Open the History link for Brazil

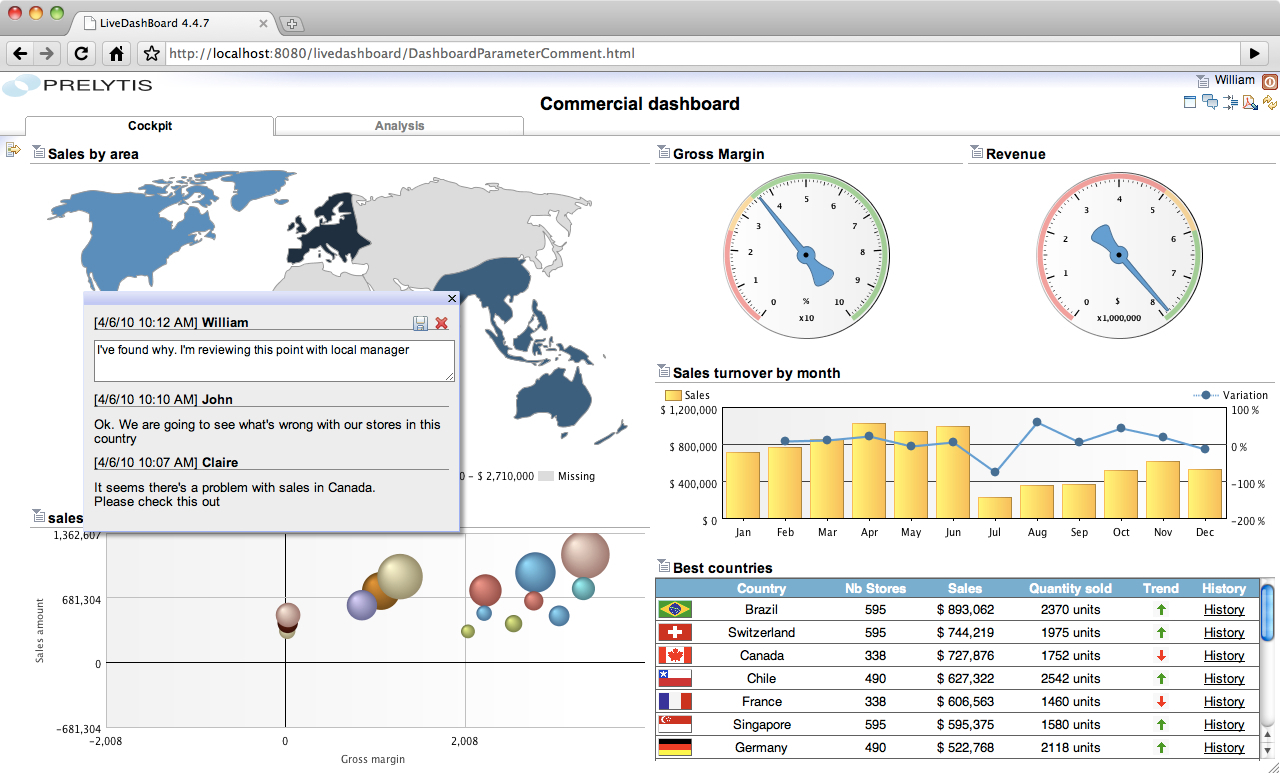point(1223,609)
